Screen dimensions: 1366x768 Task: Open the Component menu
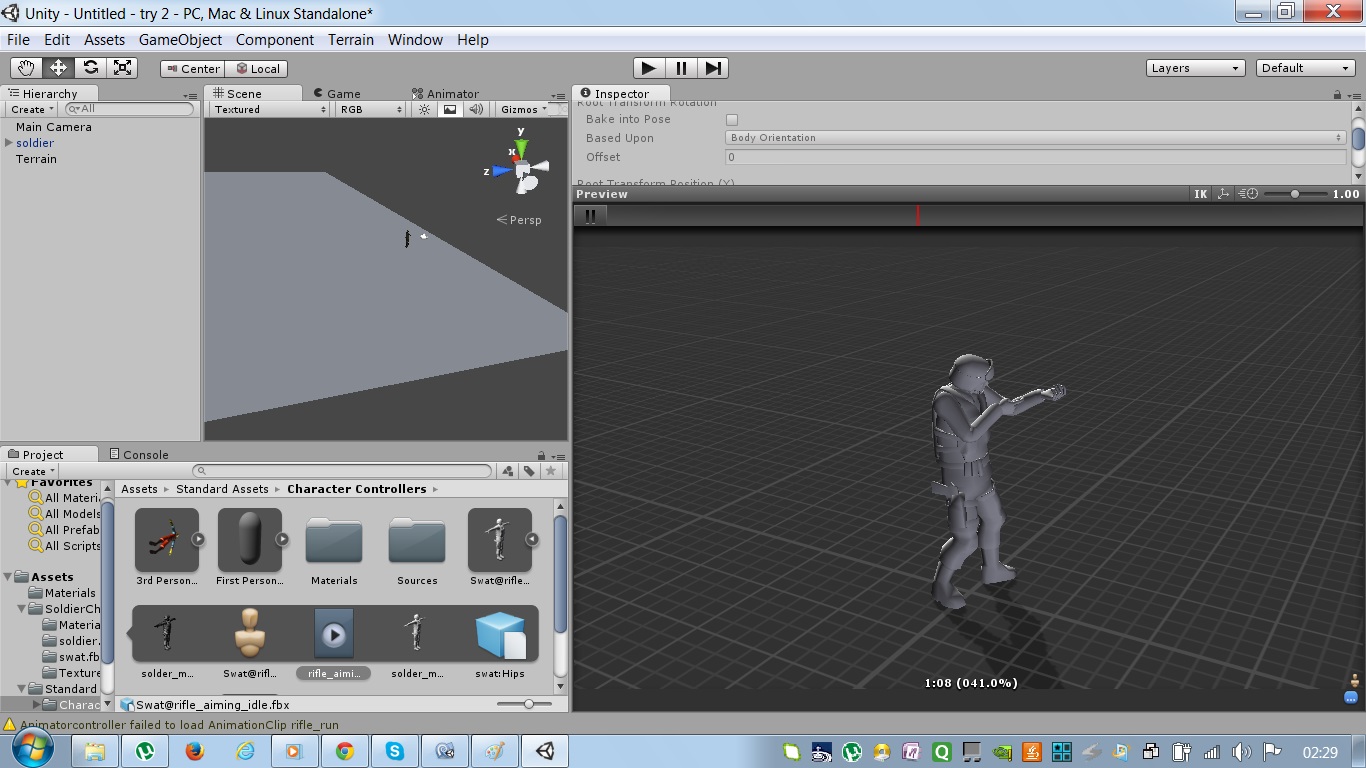[x=275, y=40]
